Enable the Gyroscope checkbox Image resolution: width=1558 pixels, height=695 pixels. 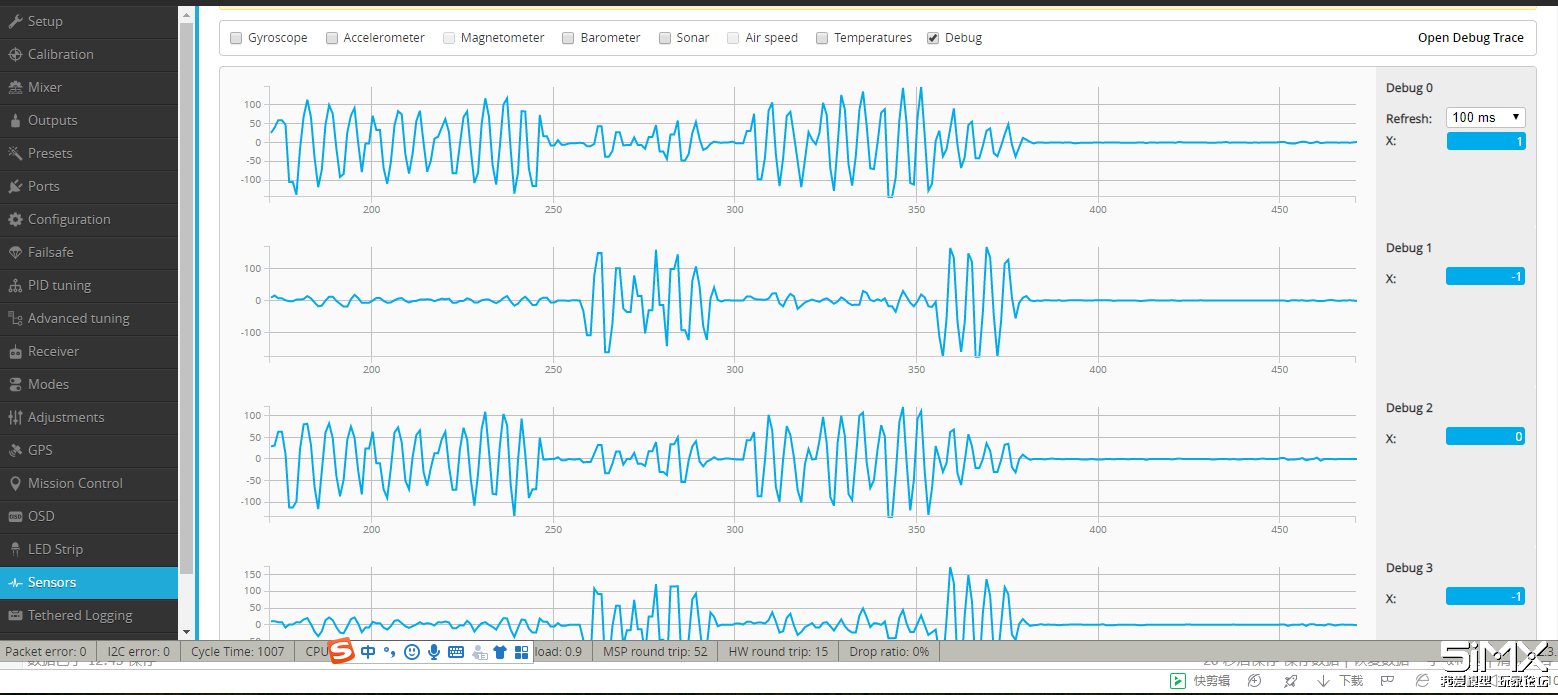point(236,38)
